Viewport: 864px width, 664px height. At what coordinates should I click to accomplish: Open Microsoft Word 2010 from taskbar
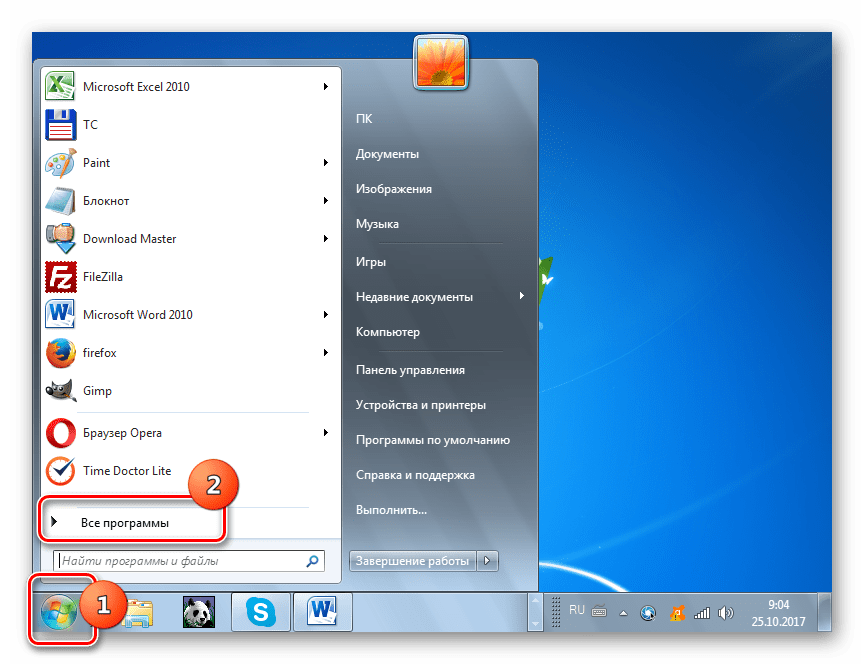320,610
